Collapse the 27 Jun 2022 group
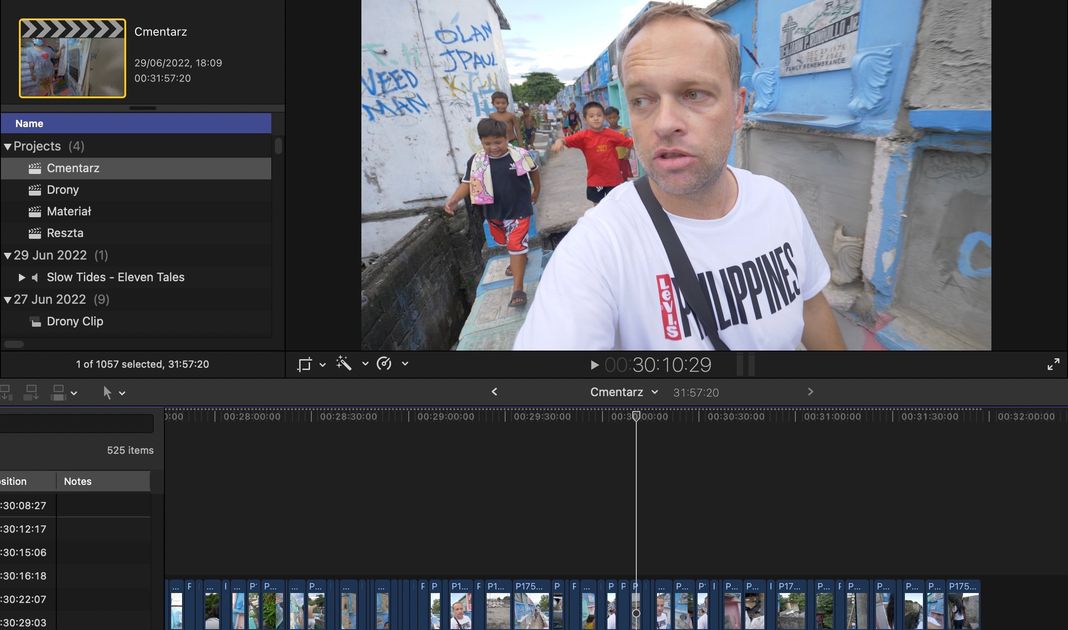 [x=8, y=299]
